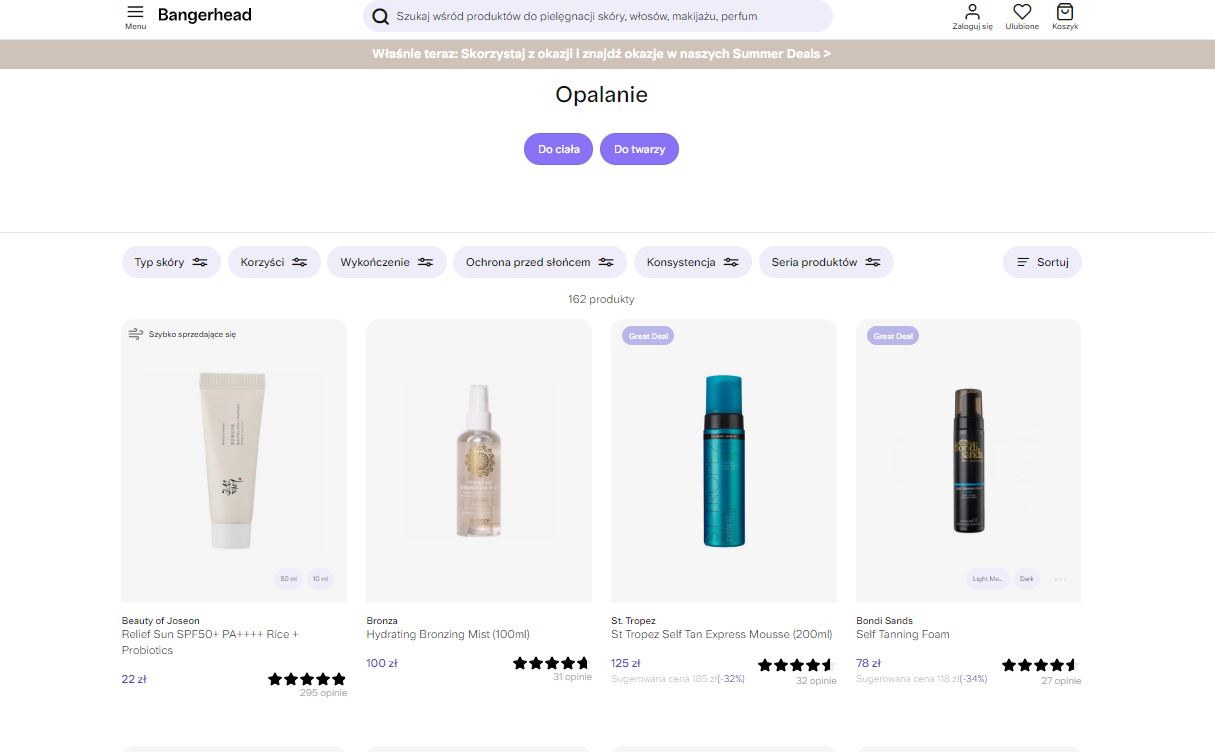This screenshot has width=1215, height=752.
Task: Open St Tropez Self Tan Express Mousse title
Action: click(722, 634)
